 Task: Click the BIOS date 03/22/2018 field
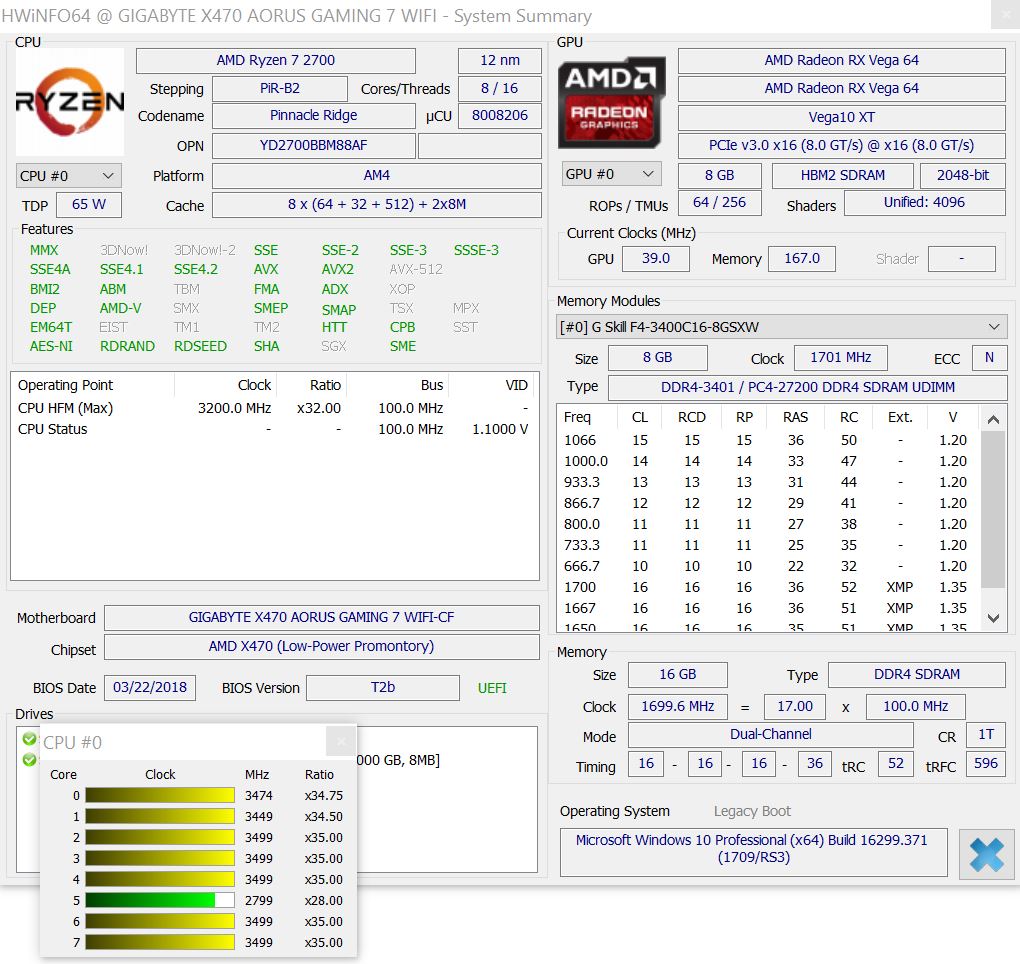pyautogui.click(x=150, y=688)
